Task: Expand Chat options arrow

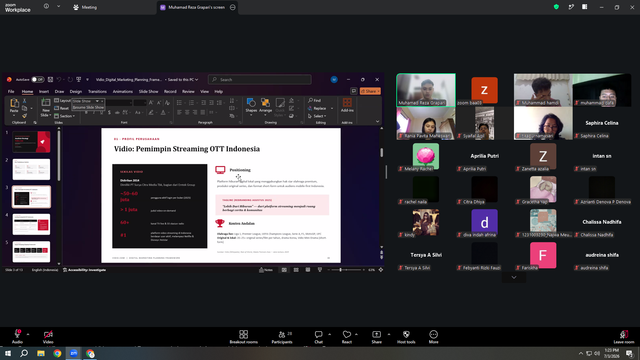Action: (329, 334)
